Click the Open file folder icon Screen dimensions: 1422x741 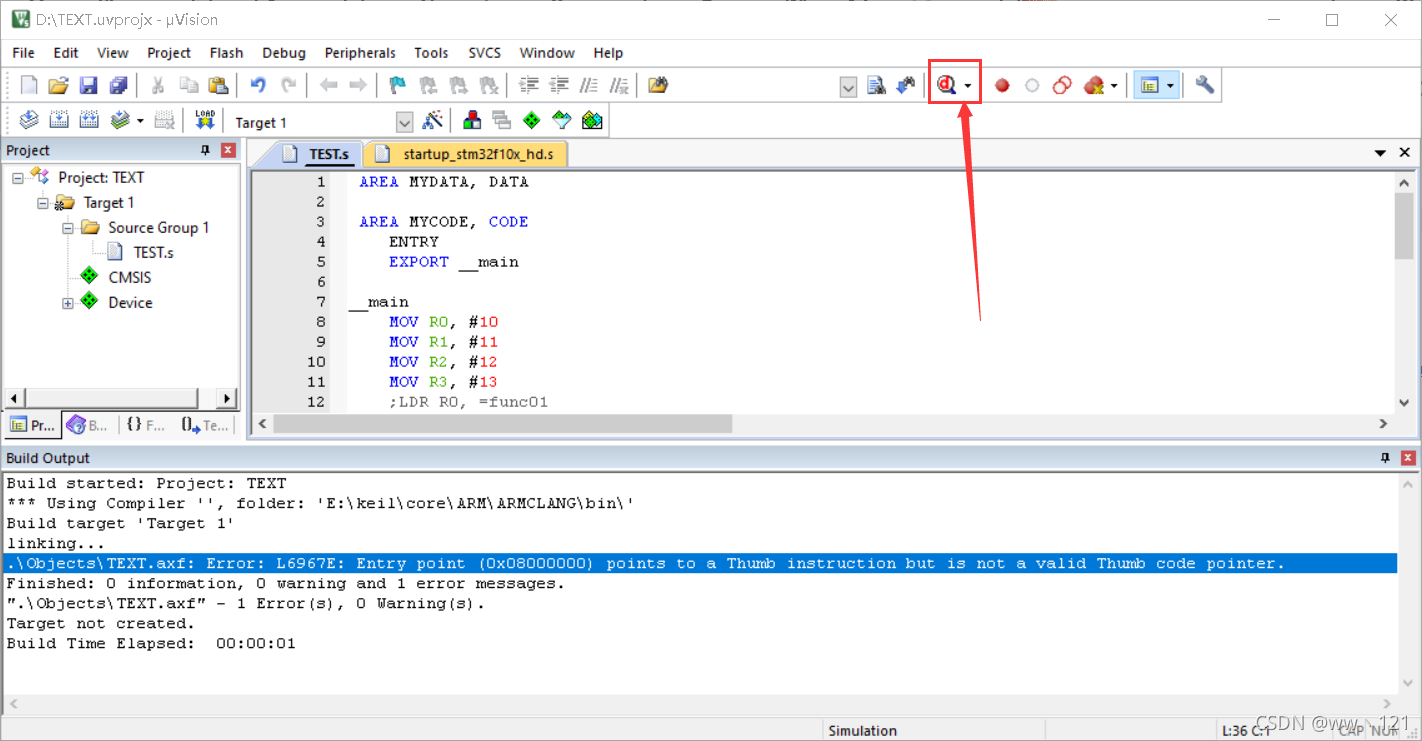pyautogui.click(x=58, y=86)
